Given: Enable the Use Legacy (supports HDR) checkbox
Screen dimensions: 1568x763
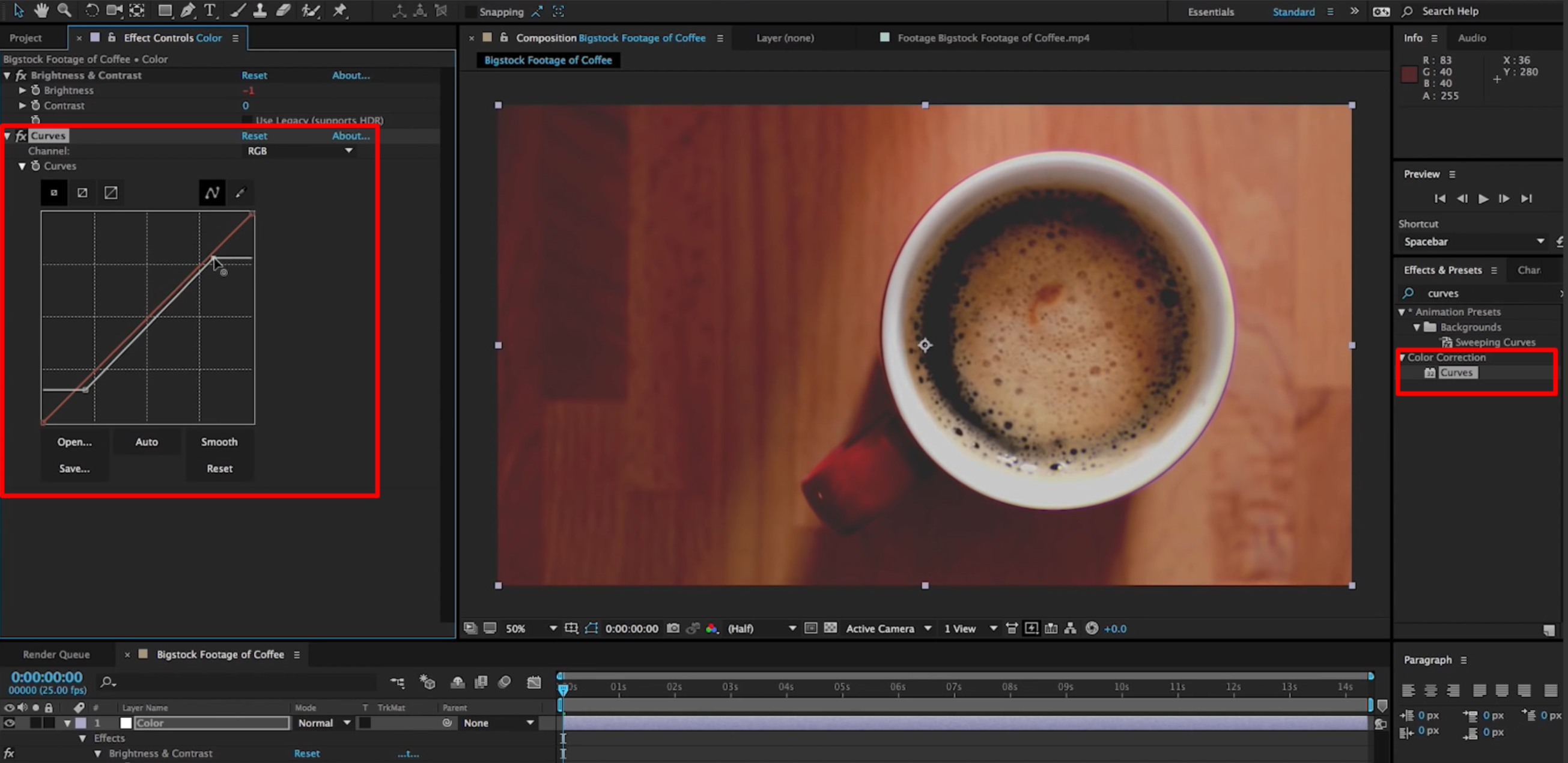Looking at the screenshot, I should (x=248, y=120).
